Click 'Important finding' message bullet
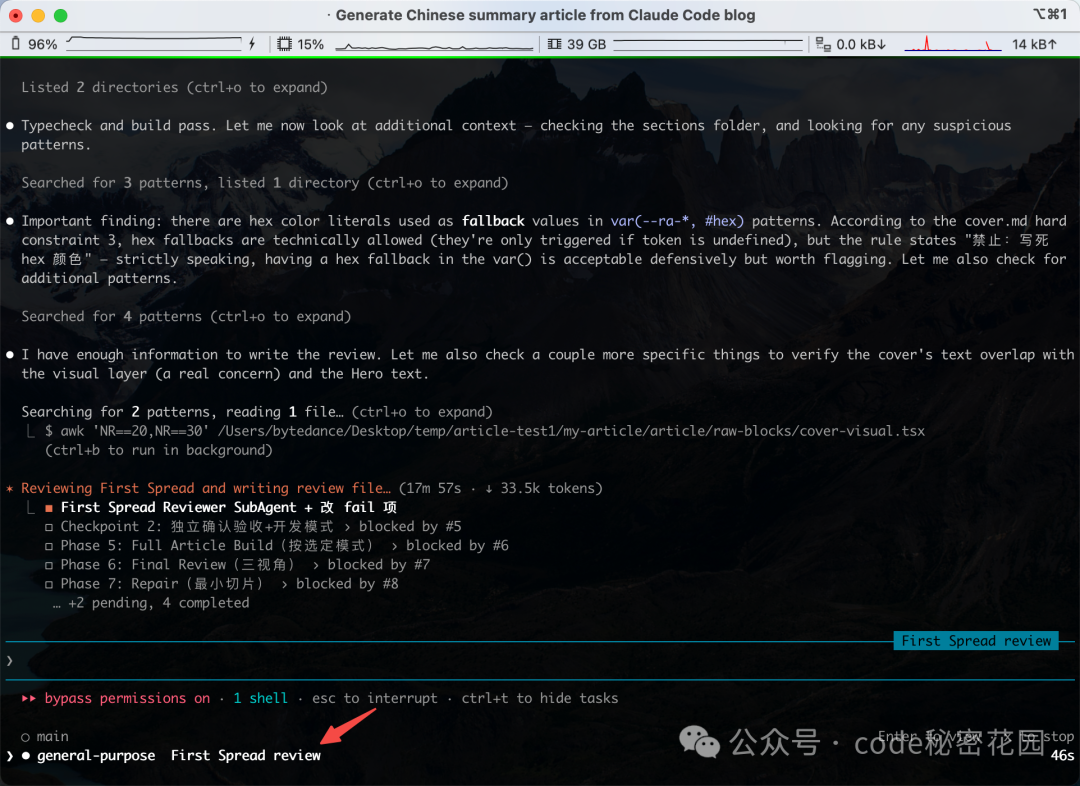Viewport: 1080px width, 786px height. 10,221
